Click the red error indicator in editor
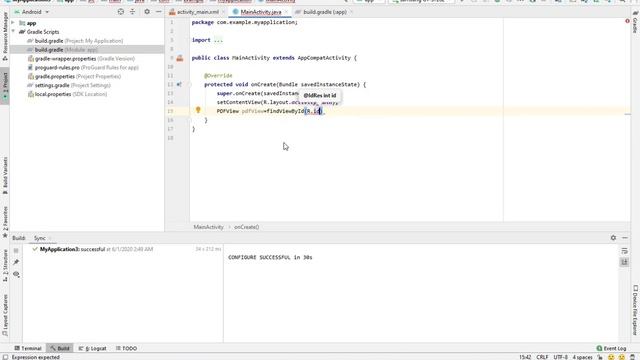 627,21
